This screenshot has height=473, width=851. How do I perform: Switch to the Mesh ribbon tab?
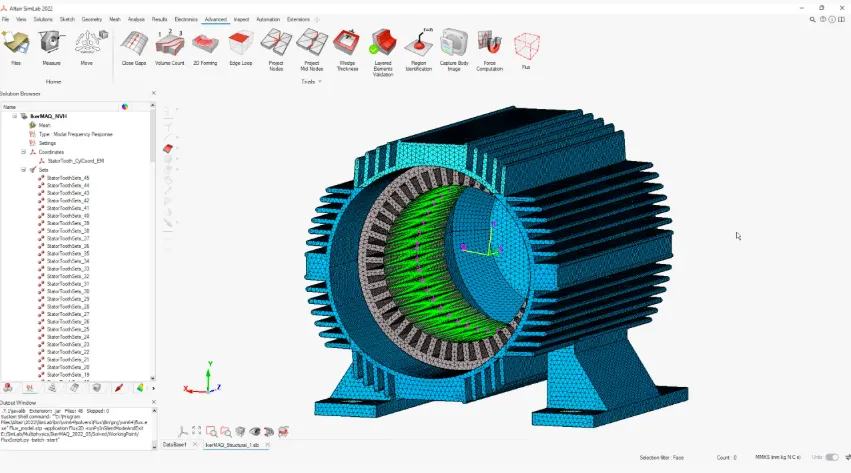click(115, 20)
